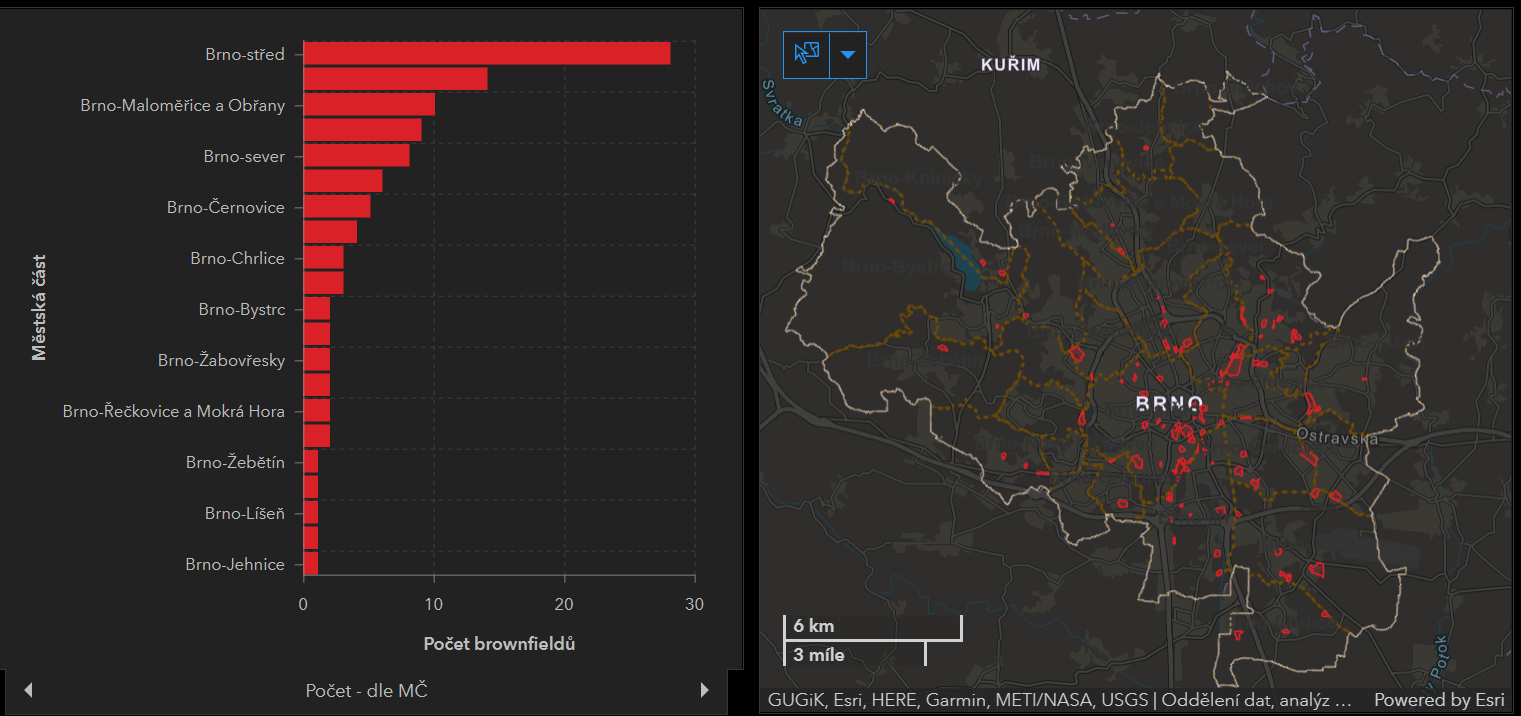Viewport: 1521px width, 716px height.
Task: Select the Brno-sever bar on the chart
Action: click(x=355, y=155)
